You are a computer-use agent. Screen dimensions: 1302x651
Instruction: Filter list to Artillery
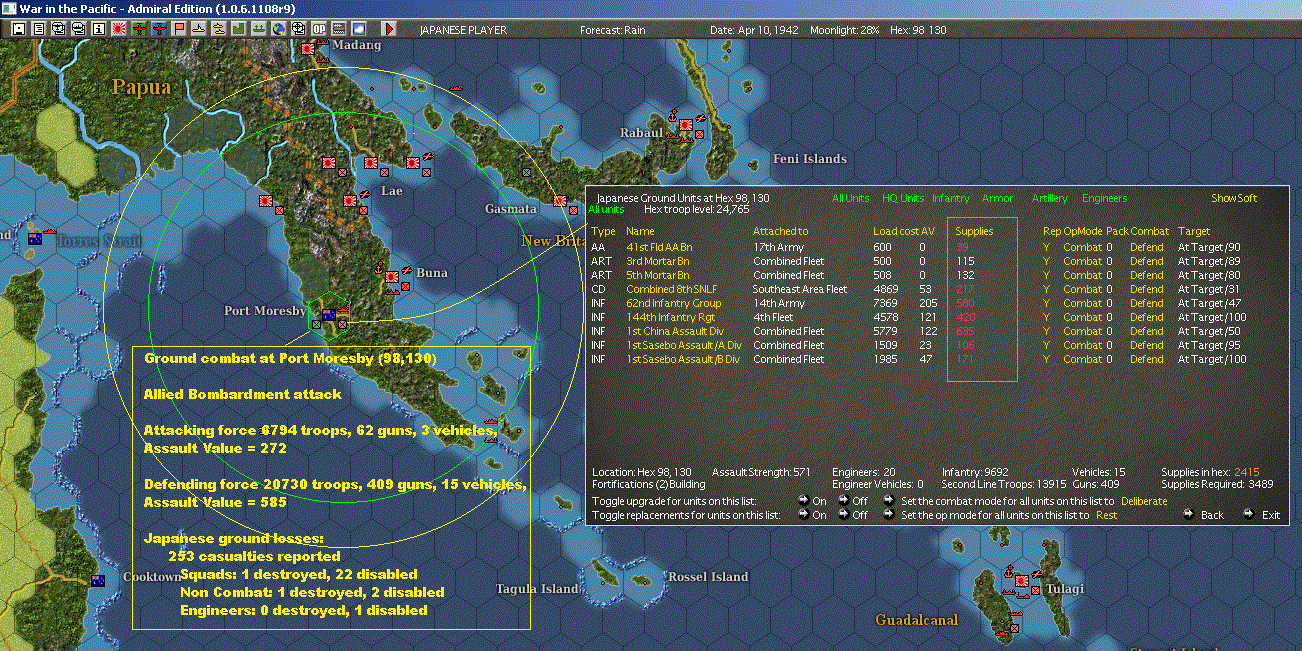coord(1050,198)
